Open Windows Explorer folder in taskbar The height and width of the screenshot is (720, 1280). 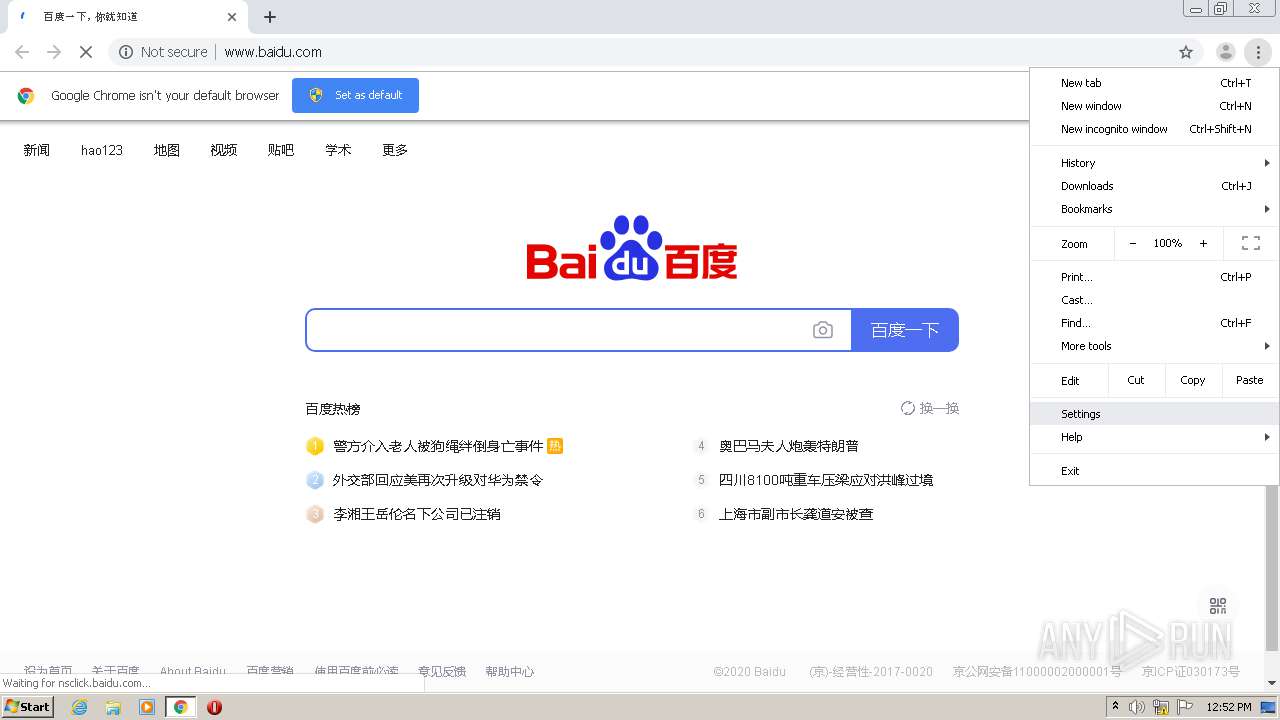coord(113,707)
